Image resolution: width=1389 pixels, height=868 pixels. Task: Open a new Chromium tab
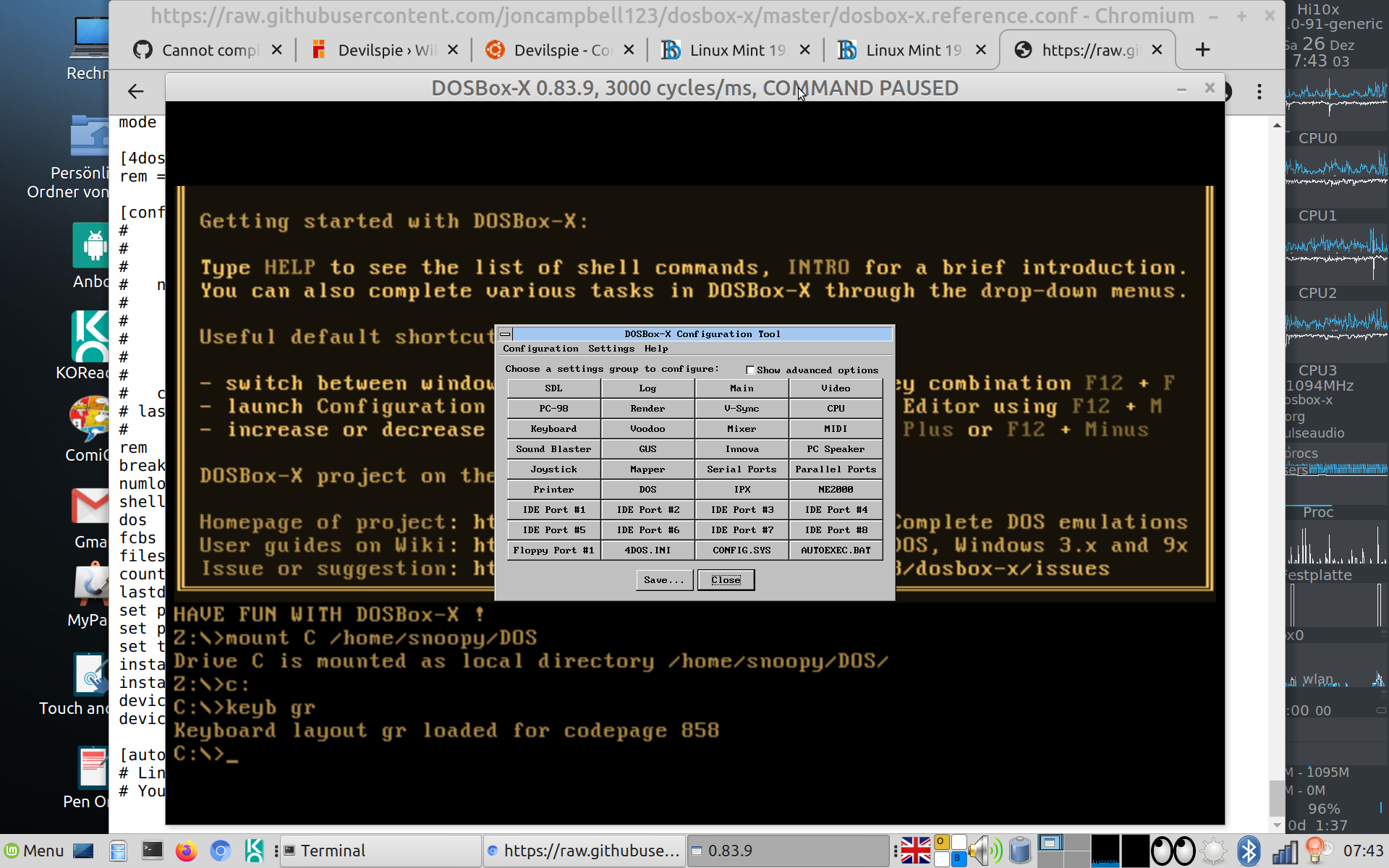coord(1202,50)
